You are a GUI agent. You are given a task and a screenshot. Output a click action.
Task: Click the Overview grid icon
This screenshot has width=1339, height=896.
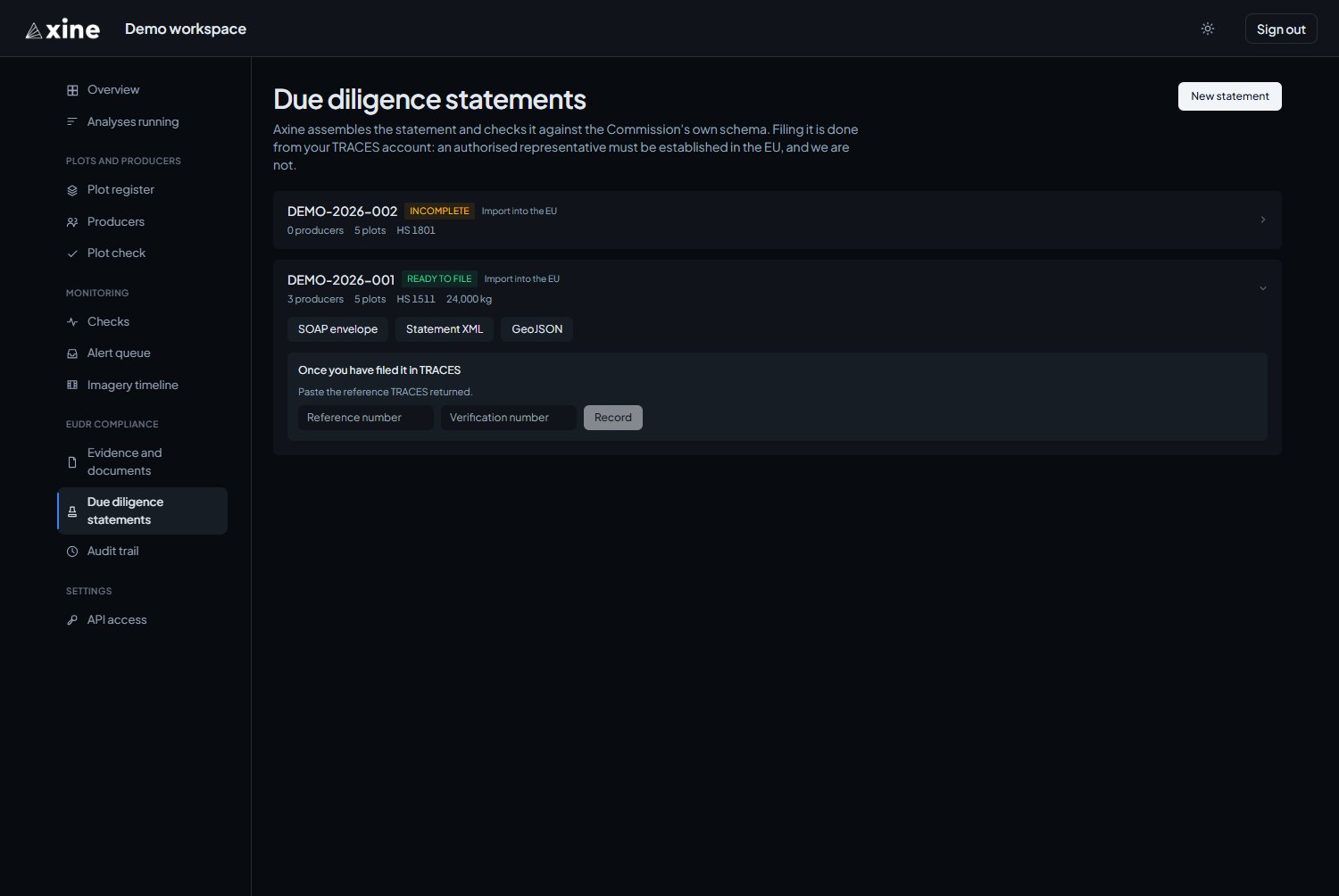[72, 90]
